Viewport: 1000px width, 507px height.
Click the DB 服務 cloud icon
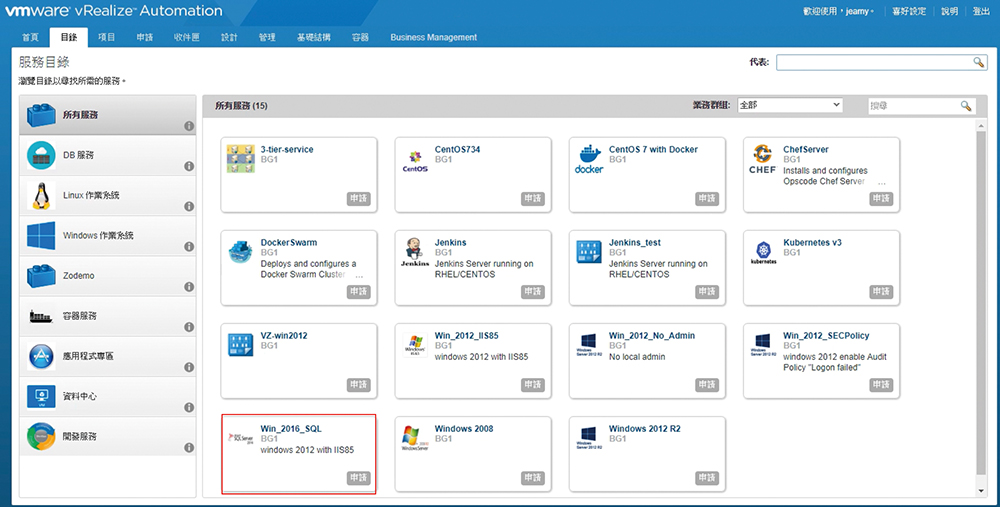point(42,155)
